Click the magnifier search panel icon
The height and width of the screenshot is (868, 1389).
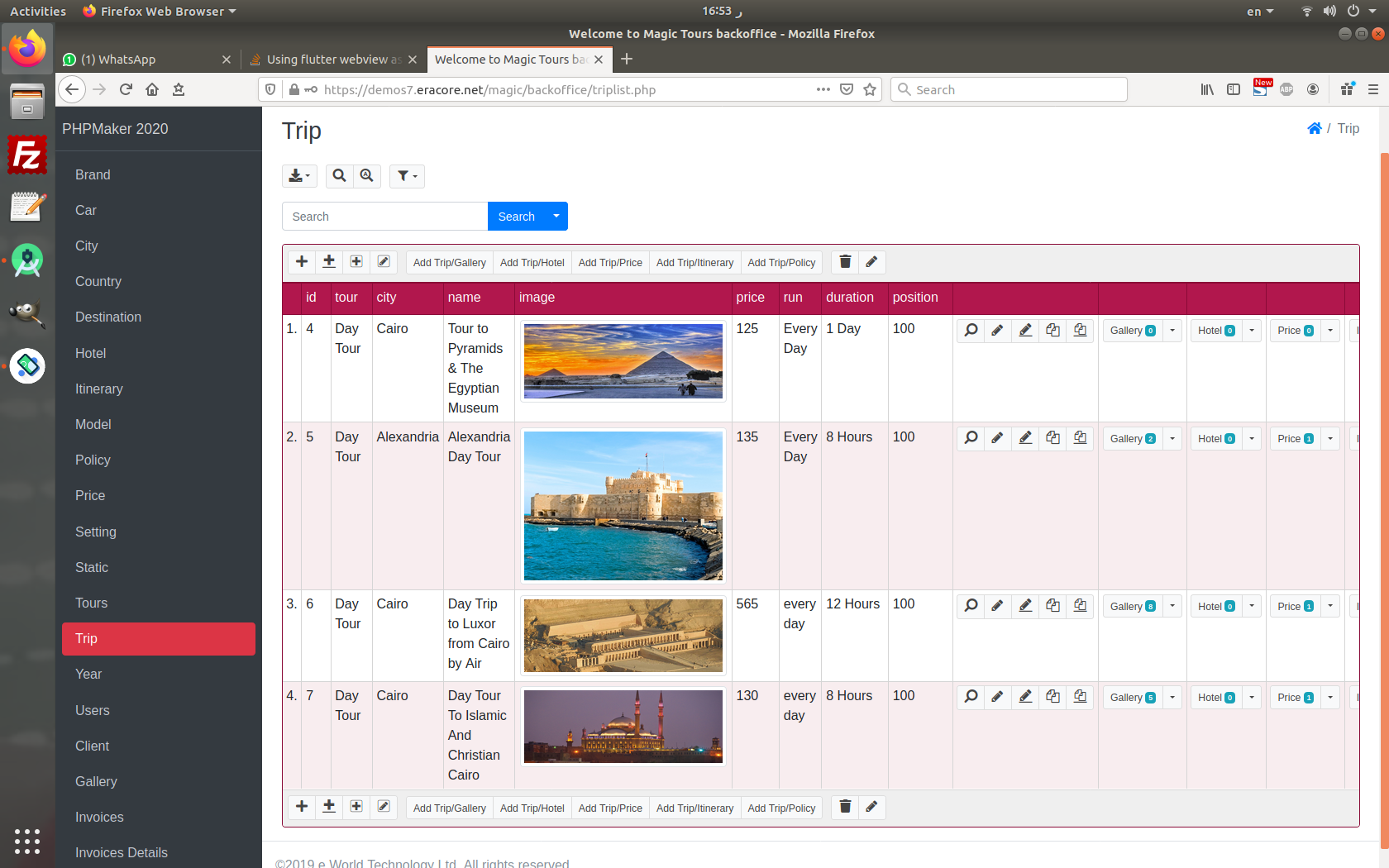tap(339, 176)
